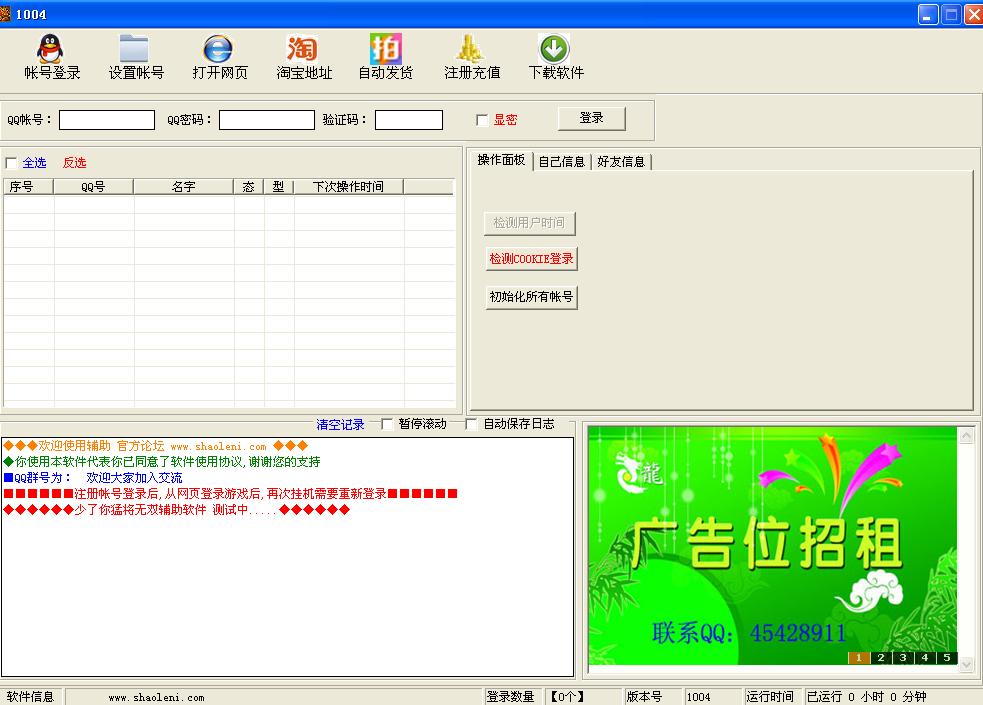This screenshot has height=705, width=983.
Task: Enable 自动保存日志 checkbox
Action: coord(471,424)
